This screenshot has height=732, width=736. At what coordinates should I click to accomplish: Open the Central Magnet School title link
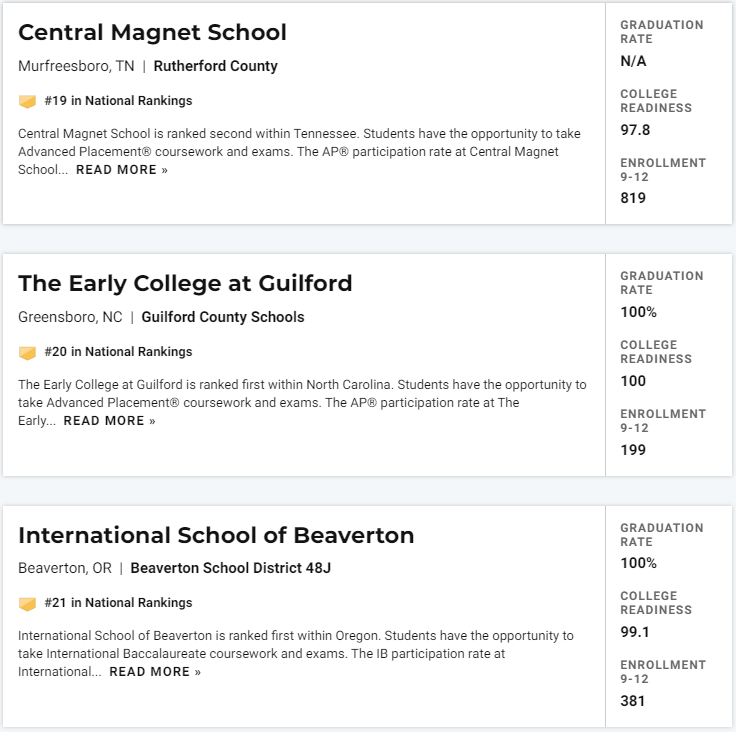152,32
